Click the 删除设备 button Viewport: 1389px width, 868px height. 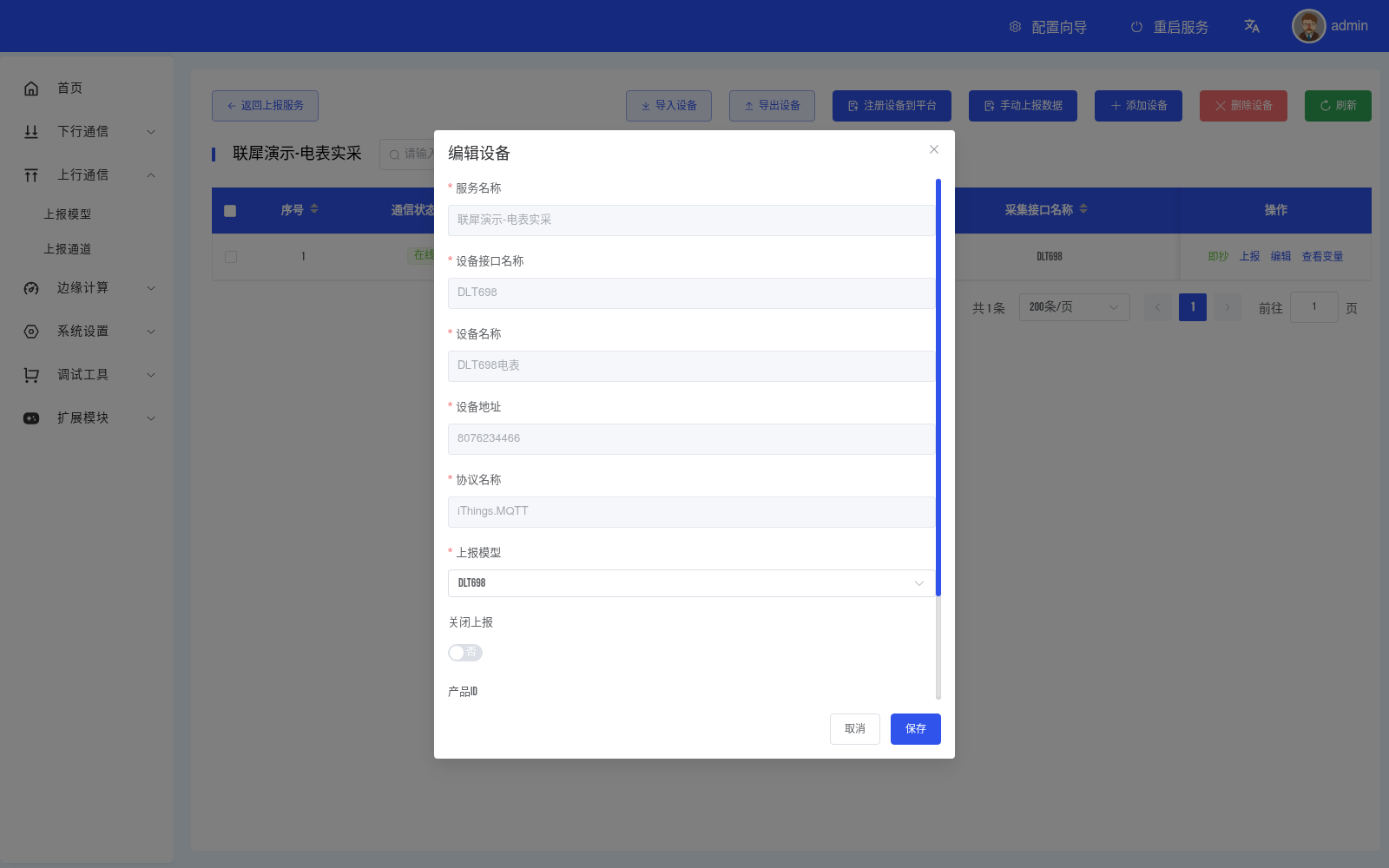(x=1243, y=106)
